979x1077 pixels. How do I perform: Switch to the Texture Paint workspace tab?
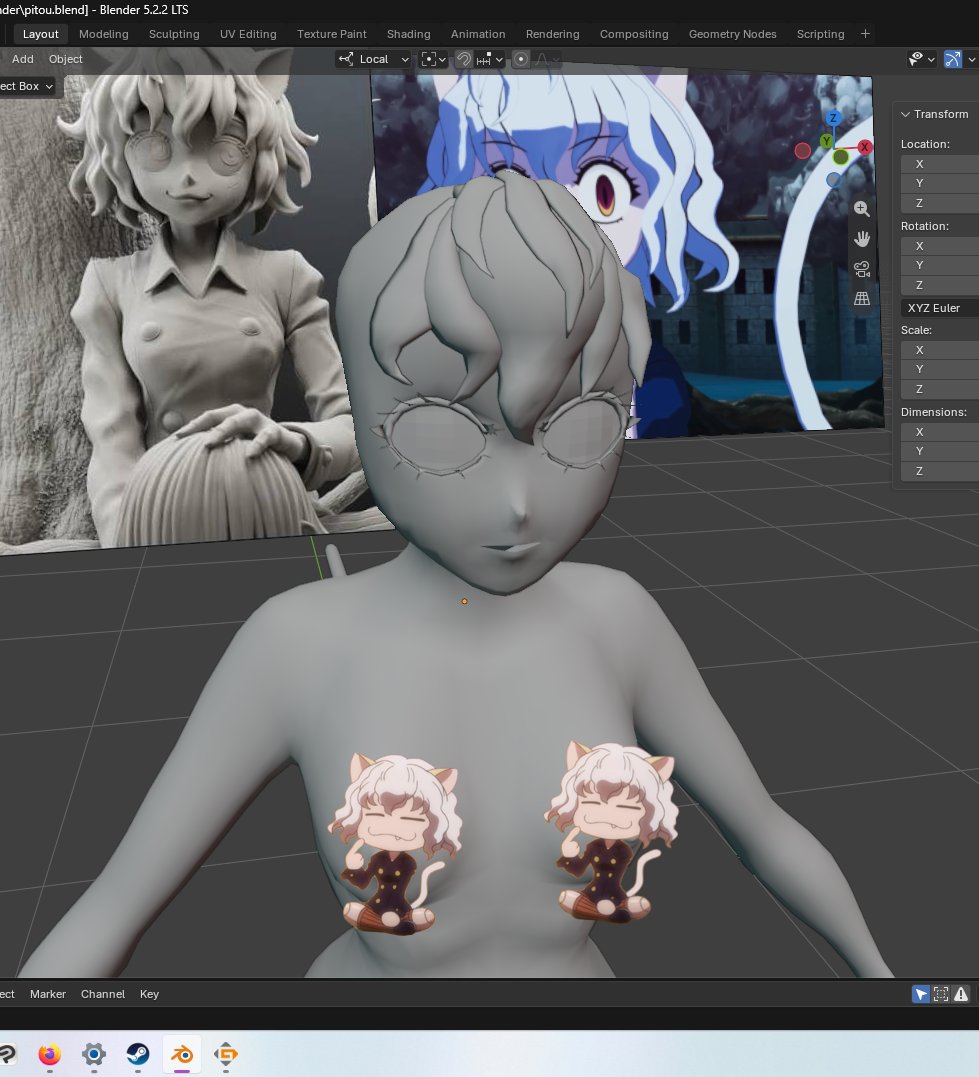[331, 34]
